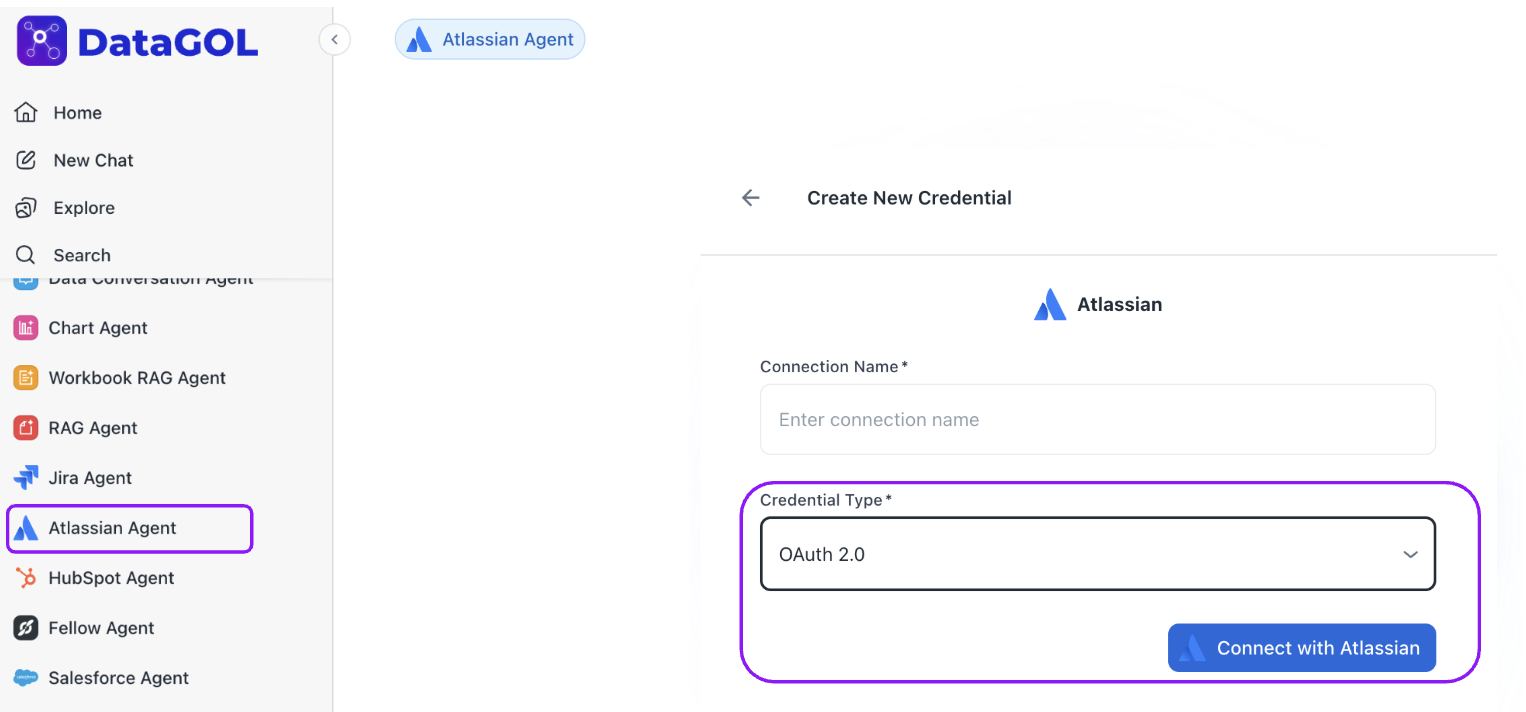Click the Connection Name input field
This screenshot has height=712, width=1526.
click(x=1097, y=420)
